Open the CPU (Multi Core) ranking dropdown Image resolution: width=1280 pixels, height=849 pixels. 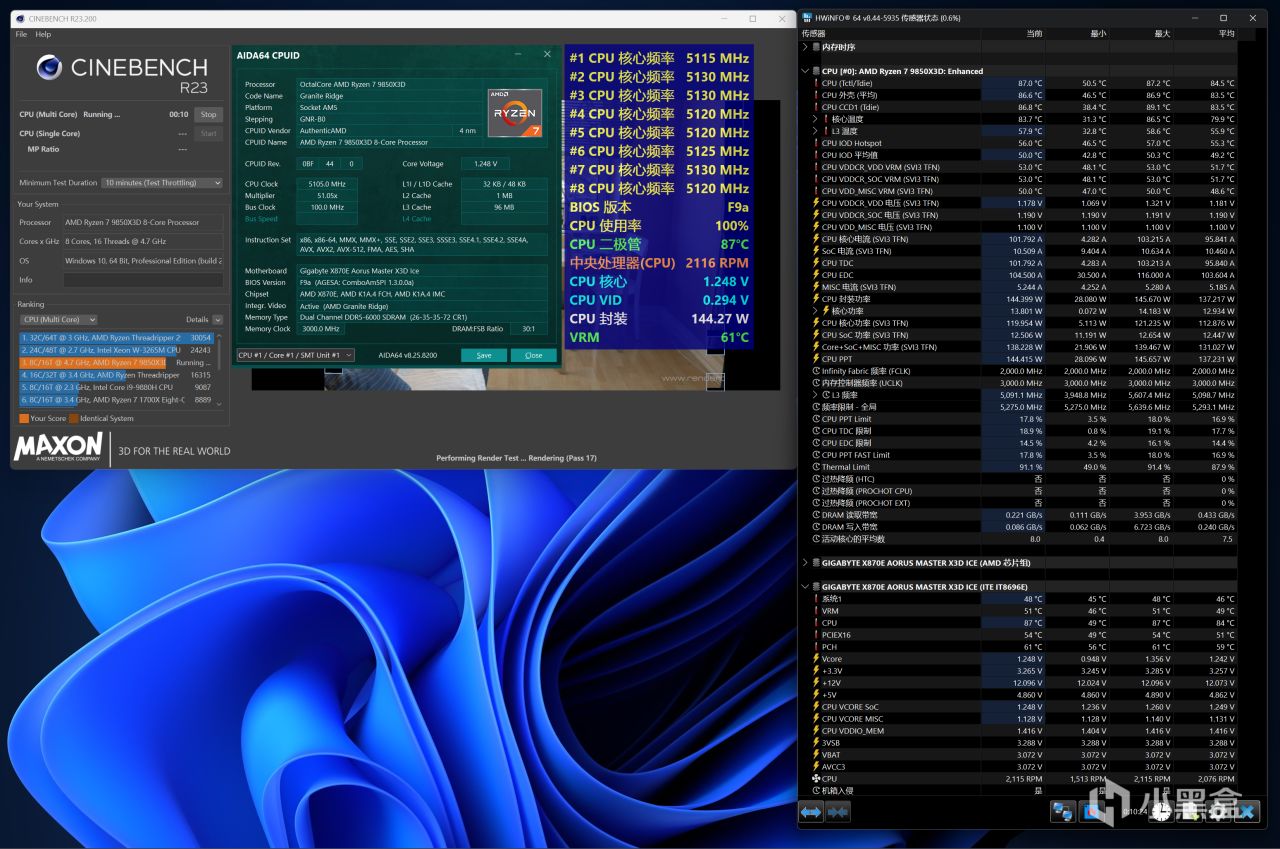click(x=59, y=320)
